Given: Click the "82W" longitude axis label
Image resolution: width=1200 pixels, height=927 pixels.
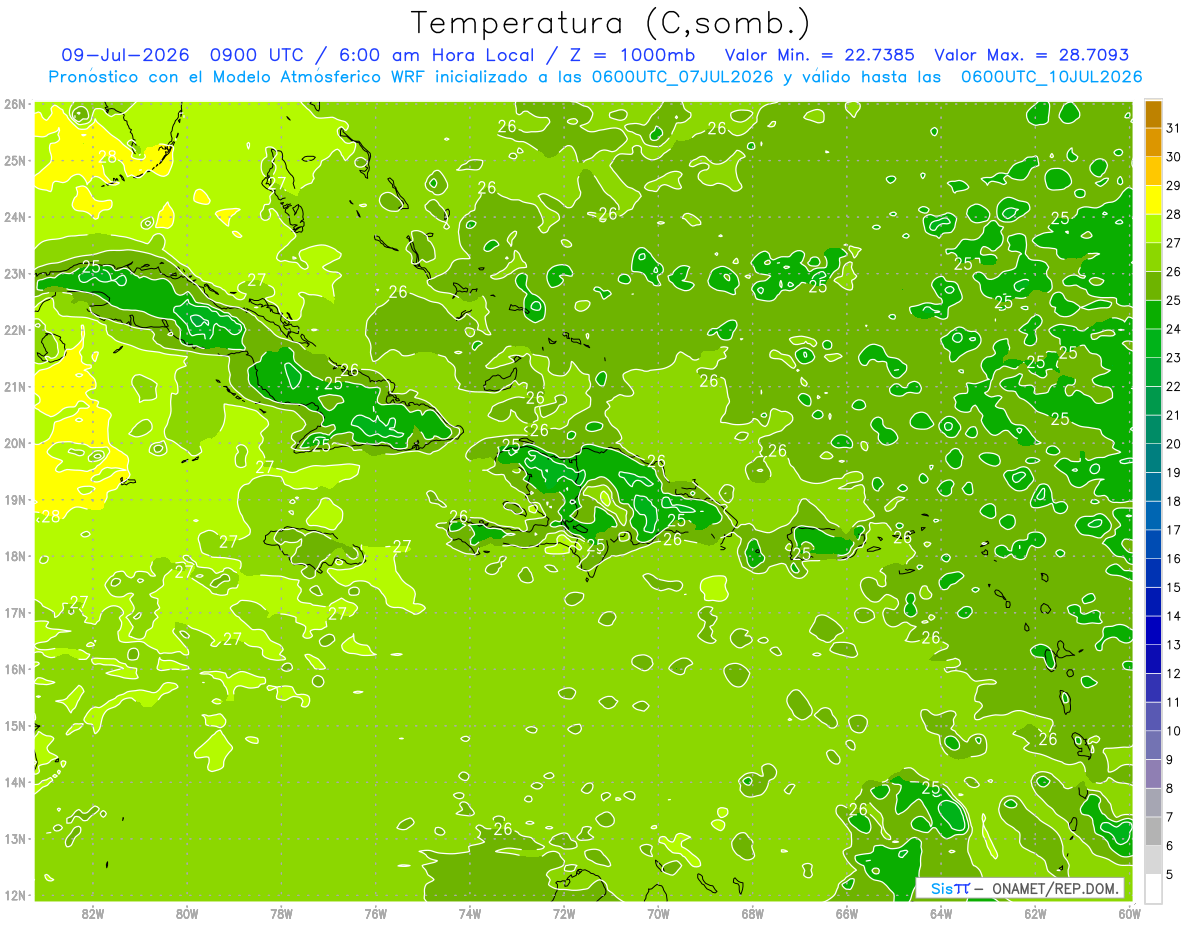Looking at the screenshot, I should (x=93, y=913).
